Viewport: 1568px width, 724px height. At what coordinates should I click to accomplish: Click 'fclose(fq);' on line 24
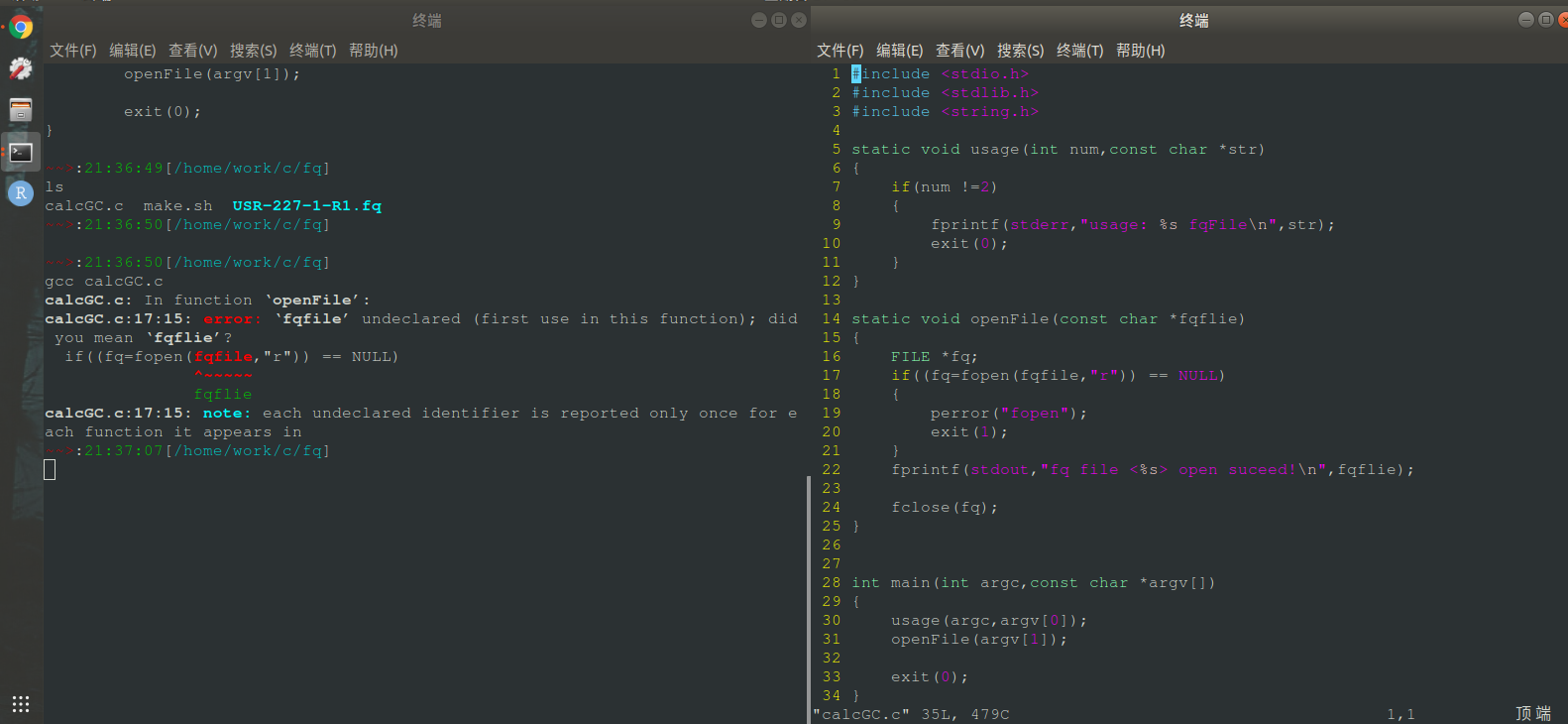(945, 507)
